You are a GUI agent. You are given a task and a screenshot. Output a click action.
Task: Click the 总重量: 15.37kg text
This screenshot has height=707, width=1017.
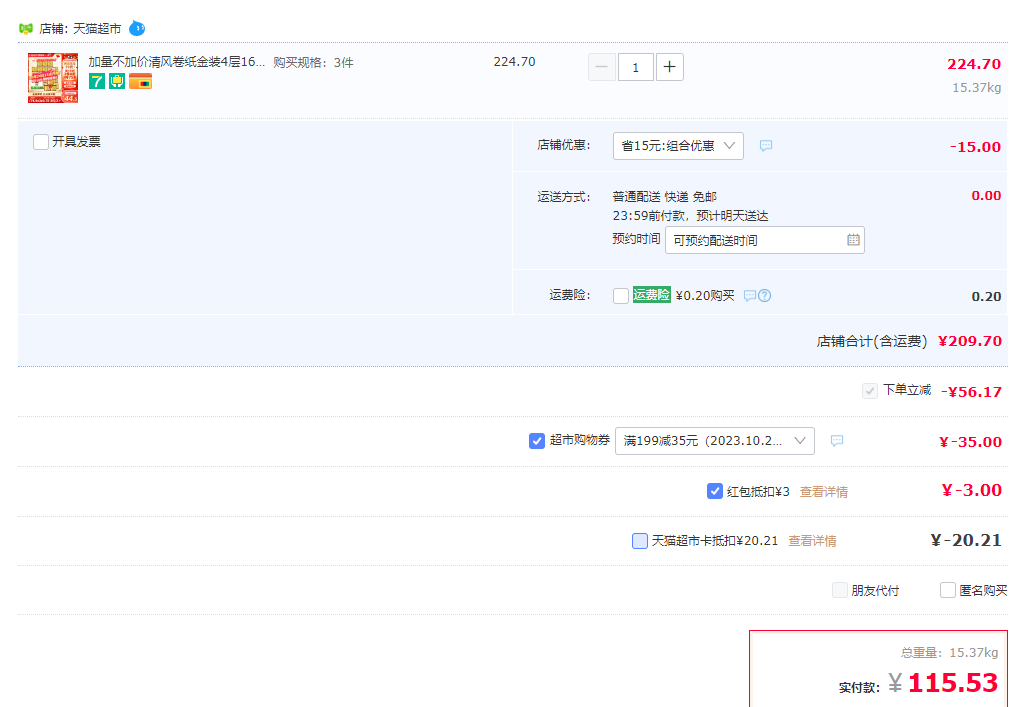[x=950, y=653]
